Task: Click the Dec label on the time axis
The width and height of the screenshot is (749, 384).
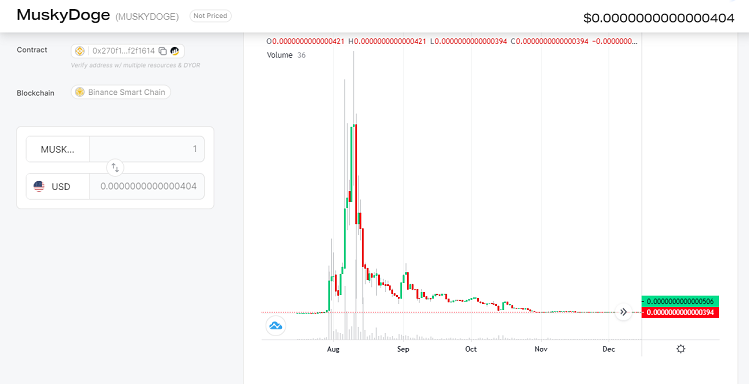Action: 609,350
